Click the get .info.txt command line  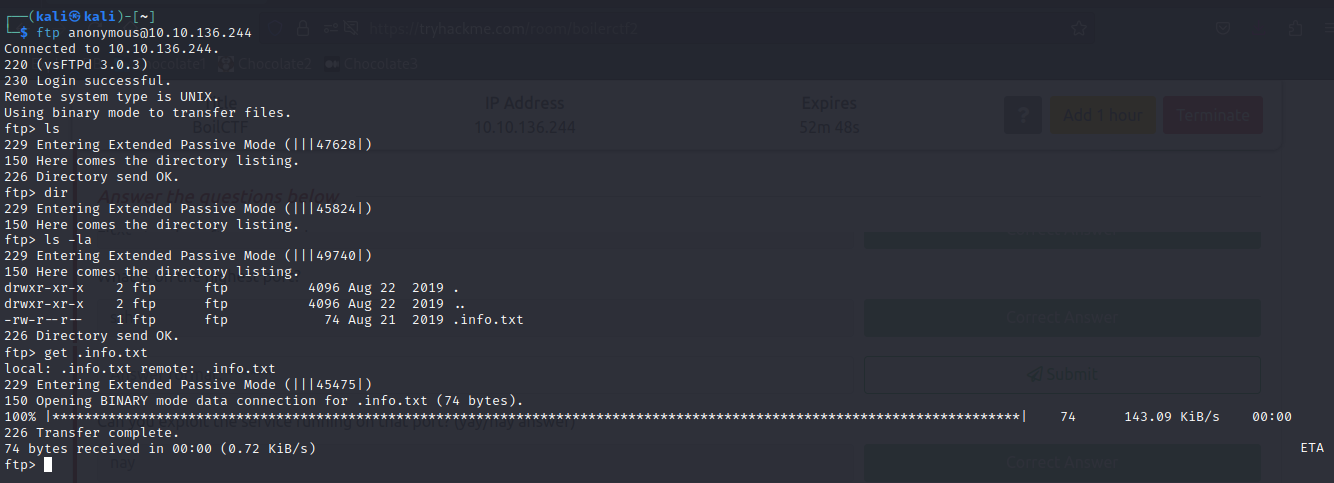click(95, 353)
